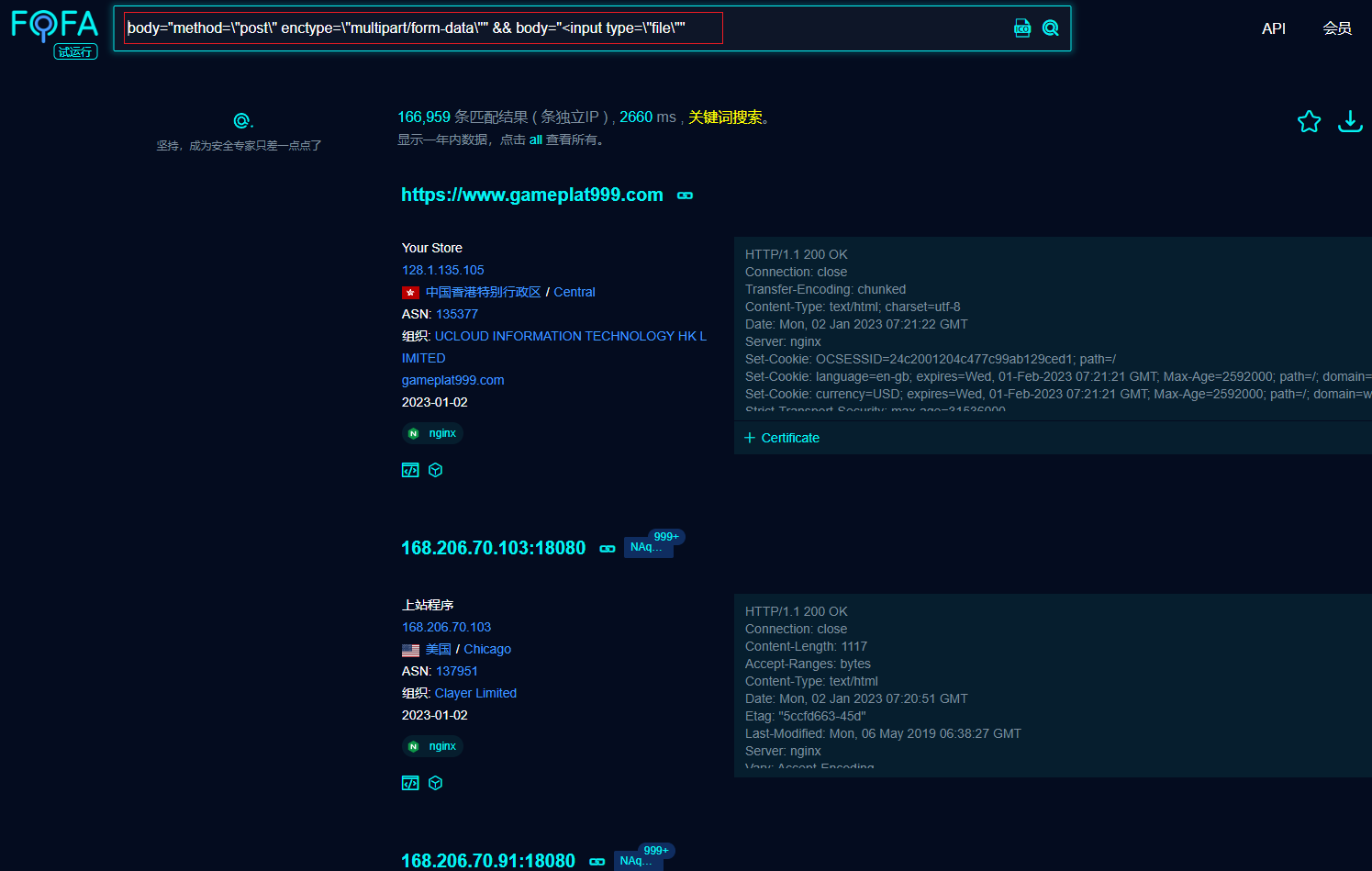Click the 'Your Store' site title text
Viewport: 1372px width, 871px height.
point(432,248)
